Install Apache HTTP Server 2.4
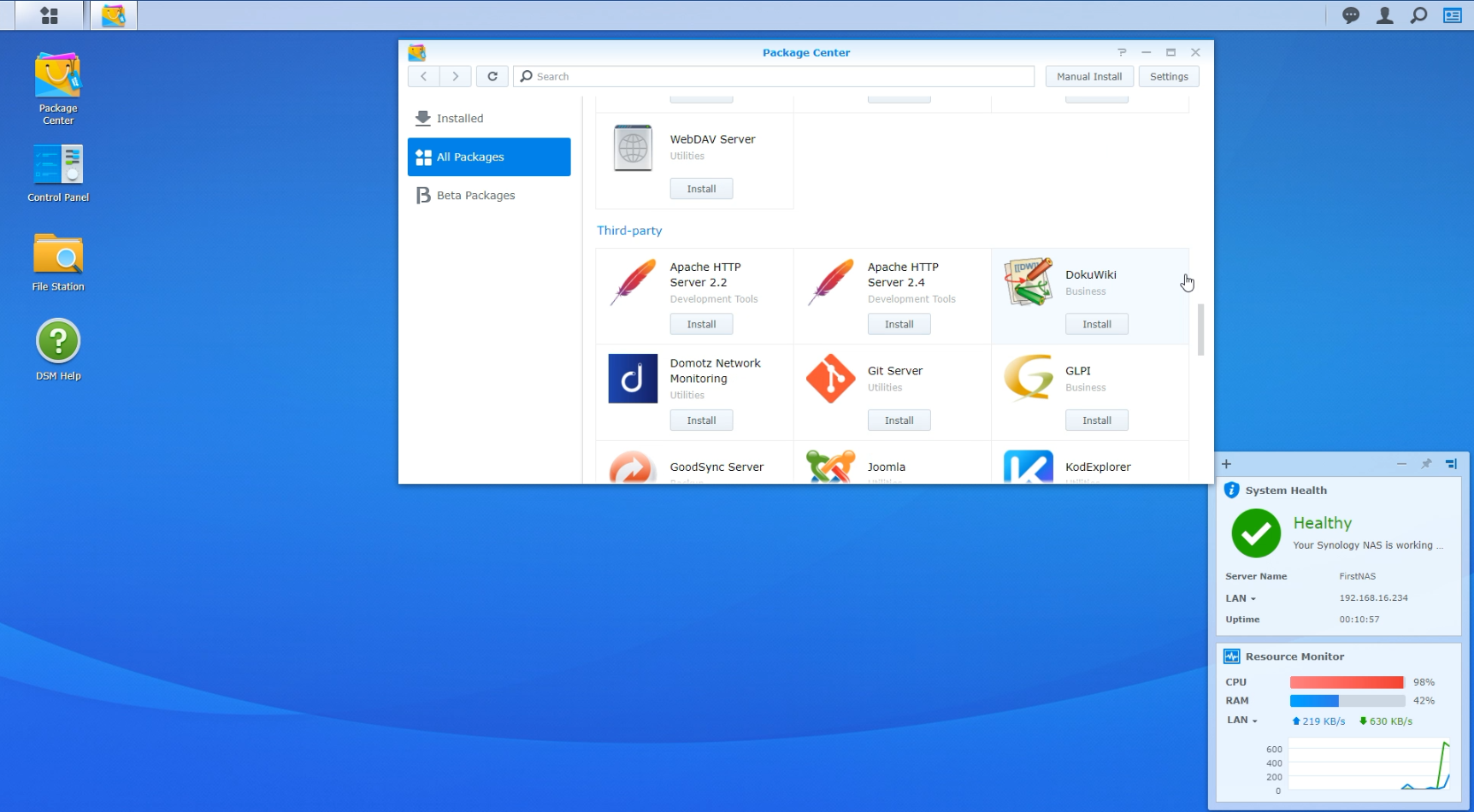The height and width of the screenshot is (812, 1474). 899,324
